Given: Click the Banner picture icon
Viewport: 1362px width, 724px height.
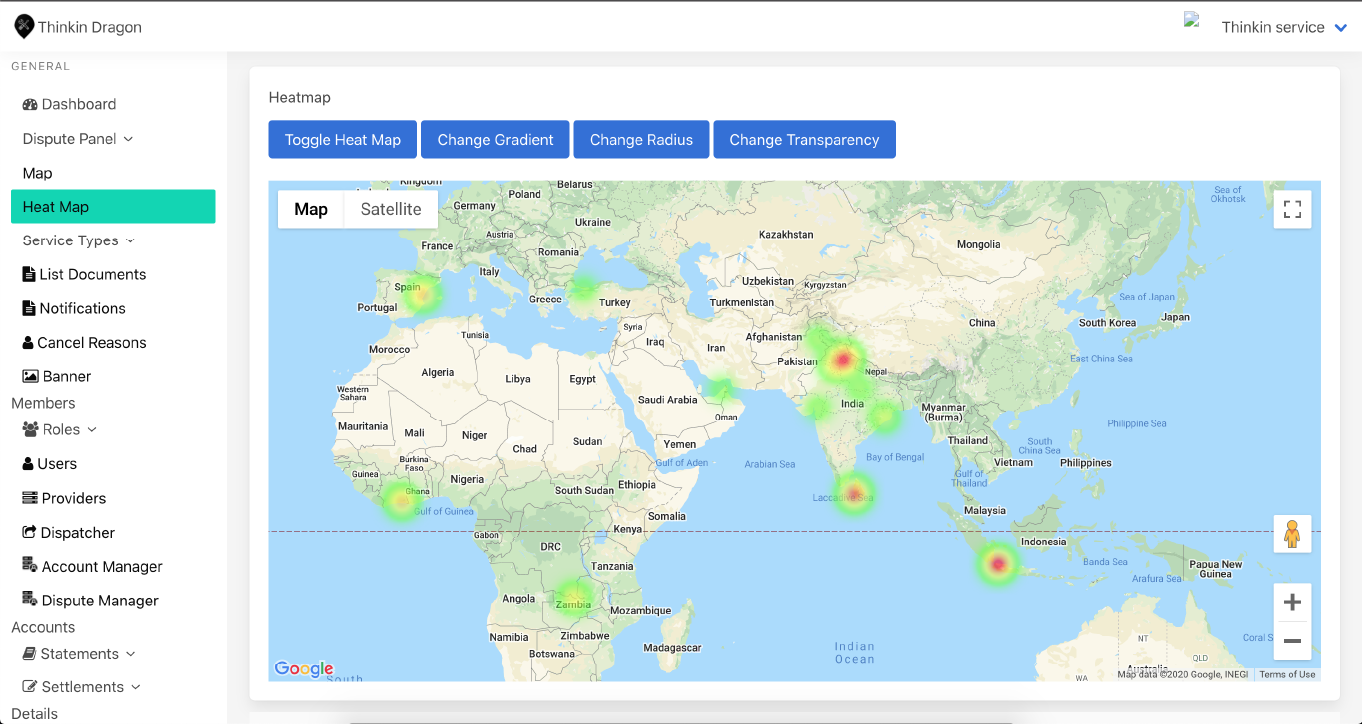Looking at the screenshot, I should tap(30, 376).
